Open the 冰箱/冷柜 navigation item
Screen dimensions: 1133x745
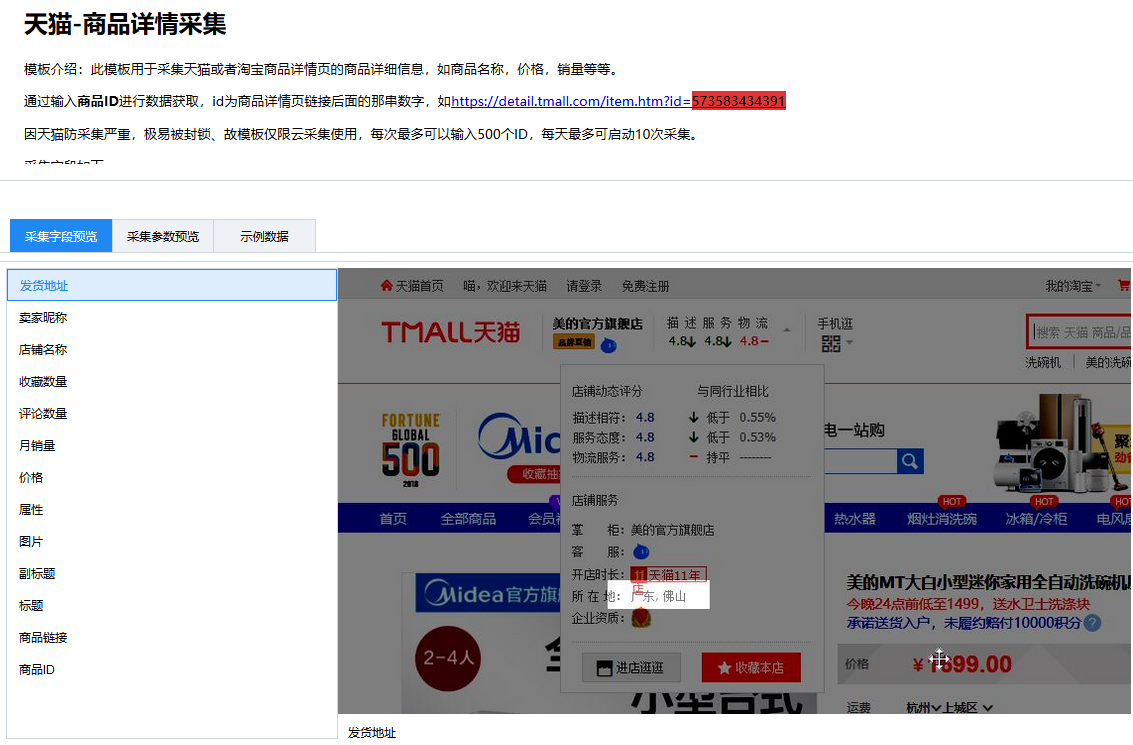1036,519
